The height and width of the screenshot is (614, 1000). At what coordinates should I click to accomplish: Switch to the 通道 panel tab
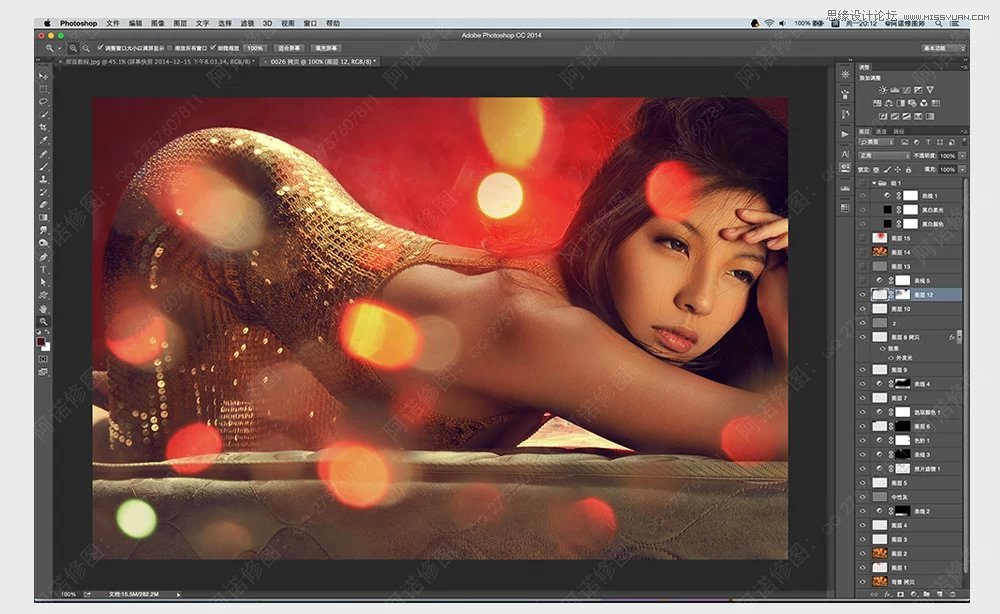tap(881, 131)
